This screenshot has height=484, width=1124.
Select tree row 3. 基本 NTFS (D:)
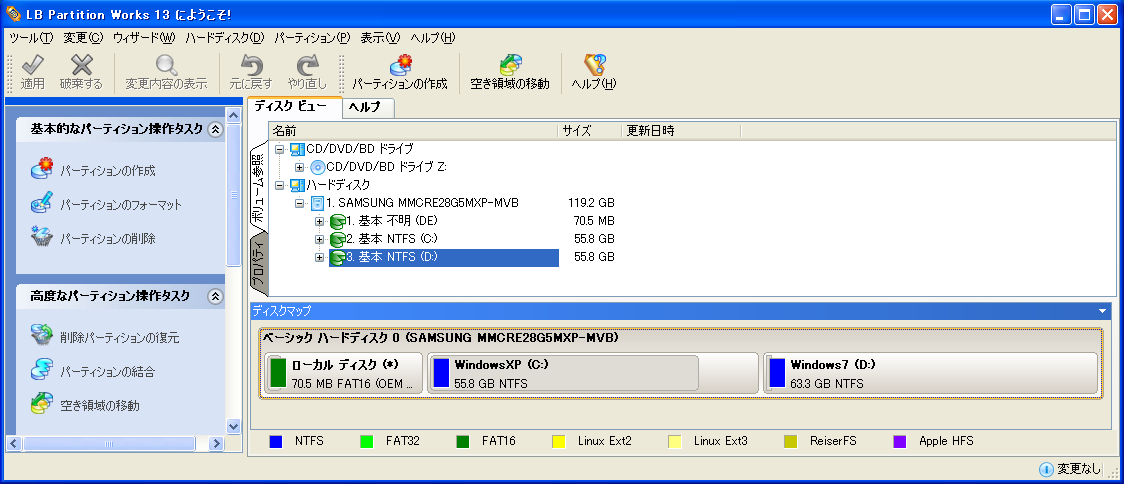tap(444, 257)
